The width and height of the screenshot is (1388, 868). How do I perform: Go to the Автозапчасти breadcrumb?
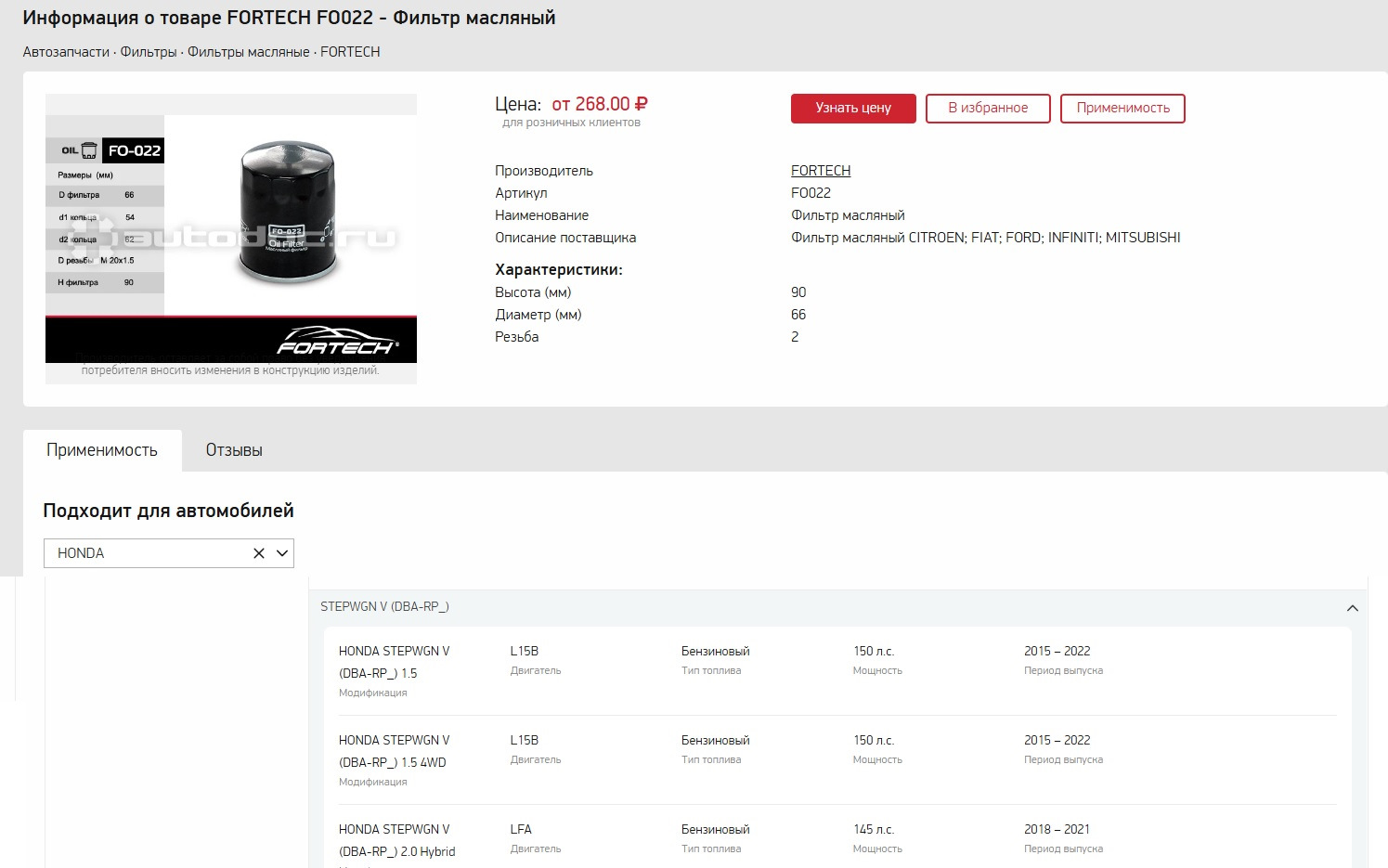(66, 52)
